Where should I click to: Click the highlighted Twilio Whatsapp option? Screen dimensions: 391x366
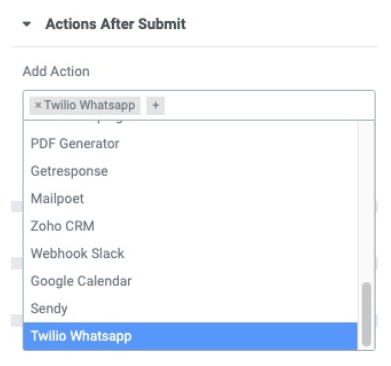pyautogui.click(x=190, y=336)
